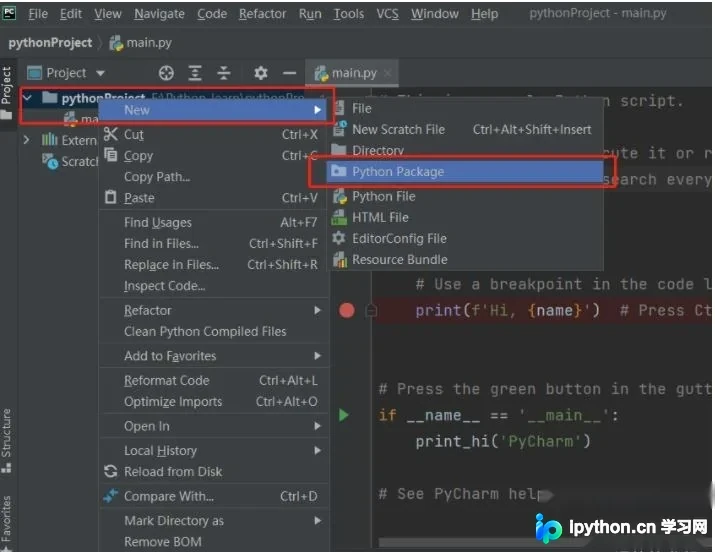Select Inspect Code... entry
Image resolution: width=715 pixels, height=552 pixels.
tap(213, 285)
